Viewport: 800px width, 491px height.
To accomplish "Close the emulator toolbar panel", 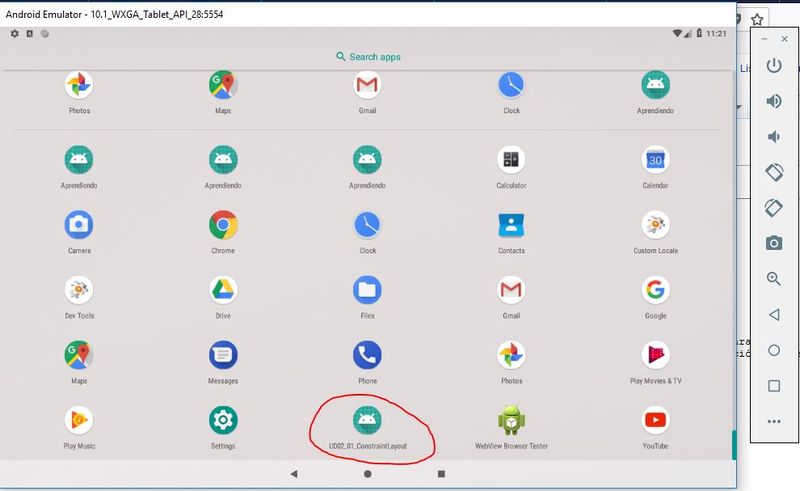I will (785, 39).
